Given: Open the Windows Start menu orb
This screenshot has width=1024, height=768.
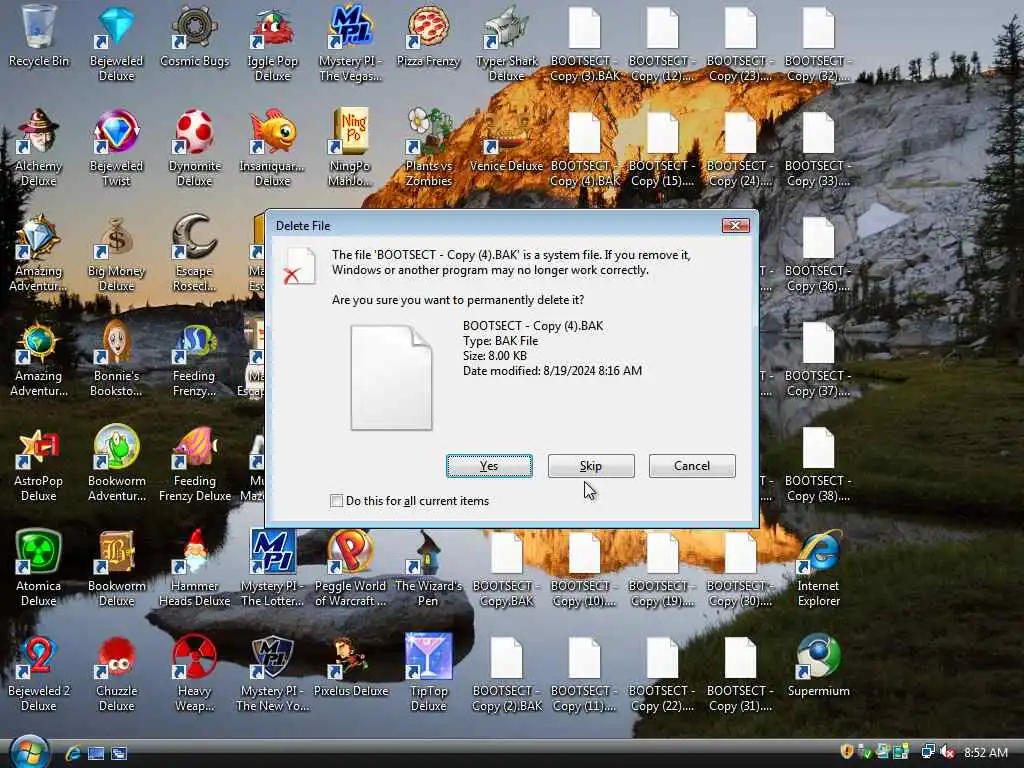Looking at the screenshot, I should coord(29,752).
